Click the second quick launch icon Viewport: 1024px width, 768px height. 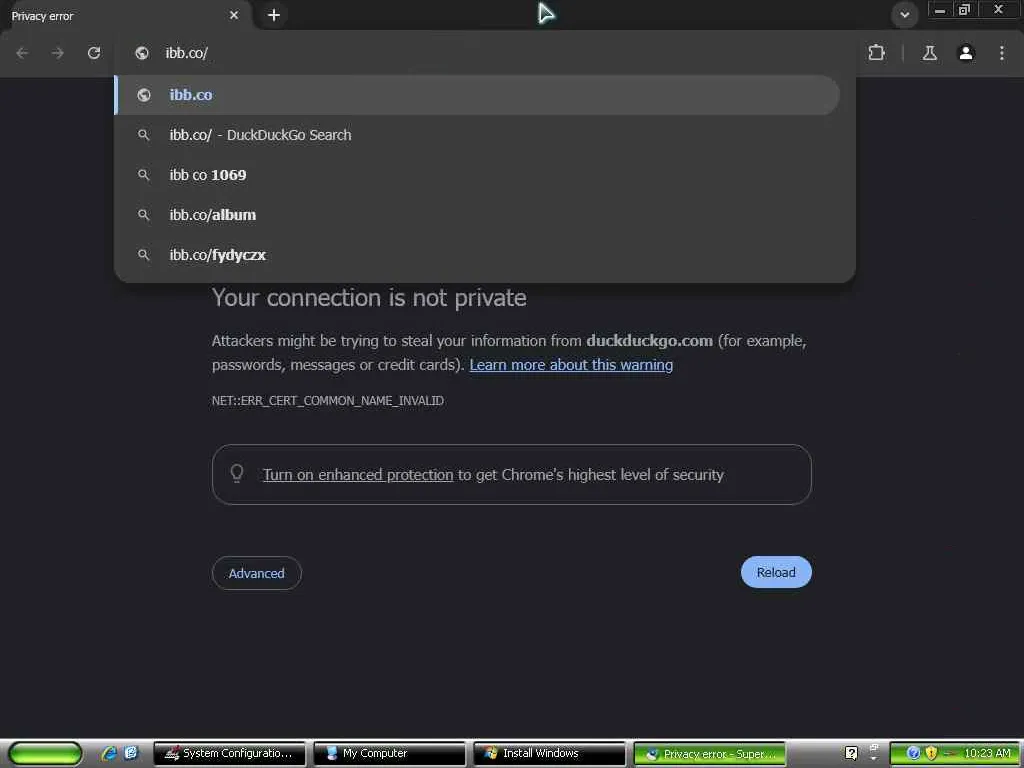(131, 753)
